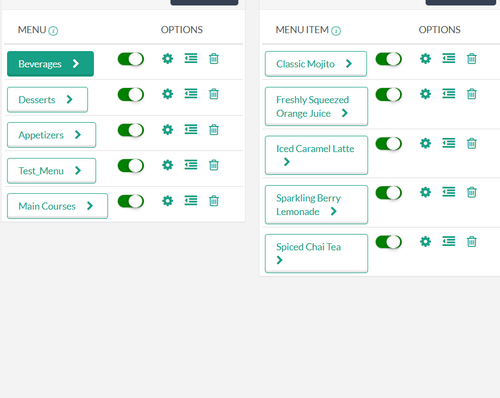Open settings gear for Classic Mojito
The width and height of the screenshot is (500, 398).
[425, 59]
